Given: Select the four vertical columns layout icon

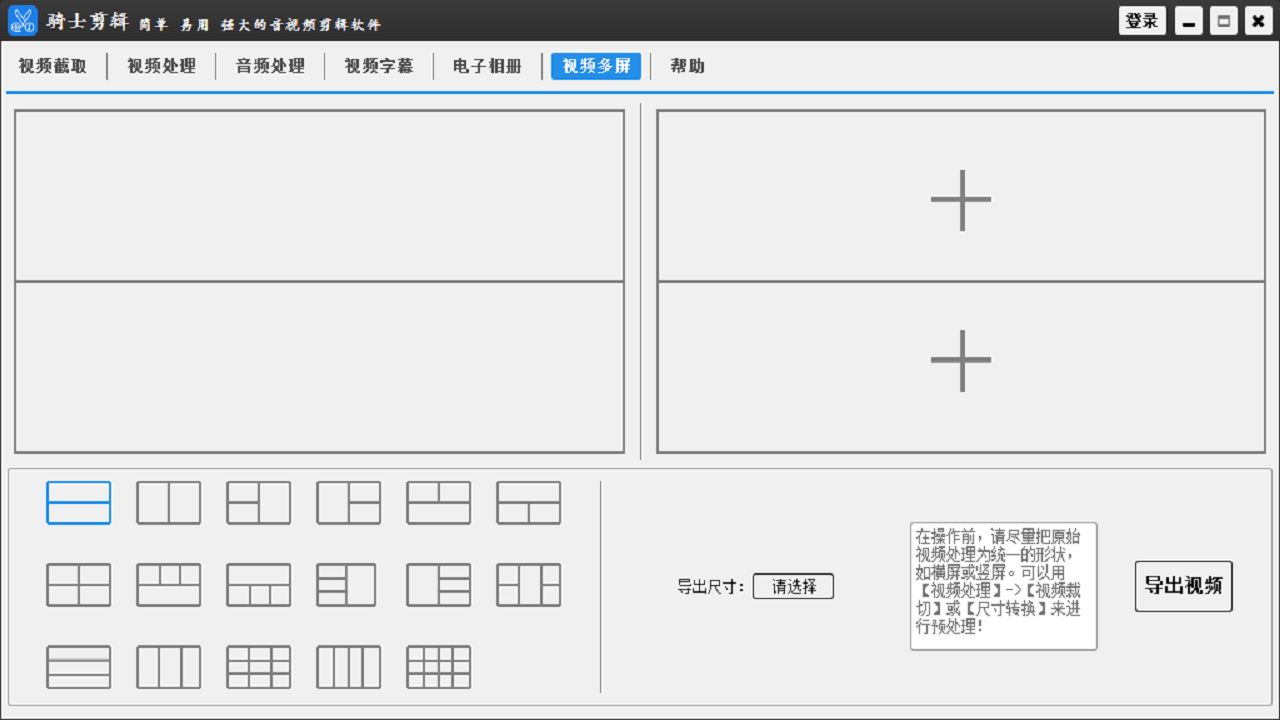Looking at the screenshot, I should coord(348,667).
